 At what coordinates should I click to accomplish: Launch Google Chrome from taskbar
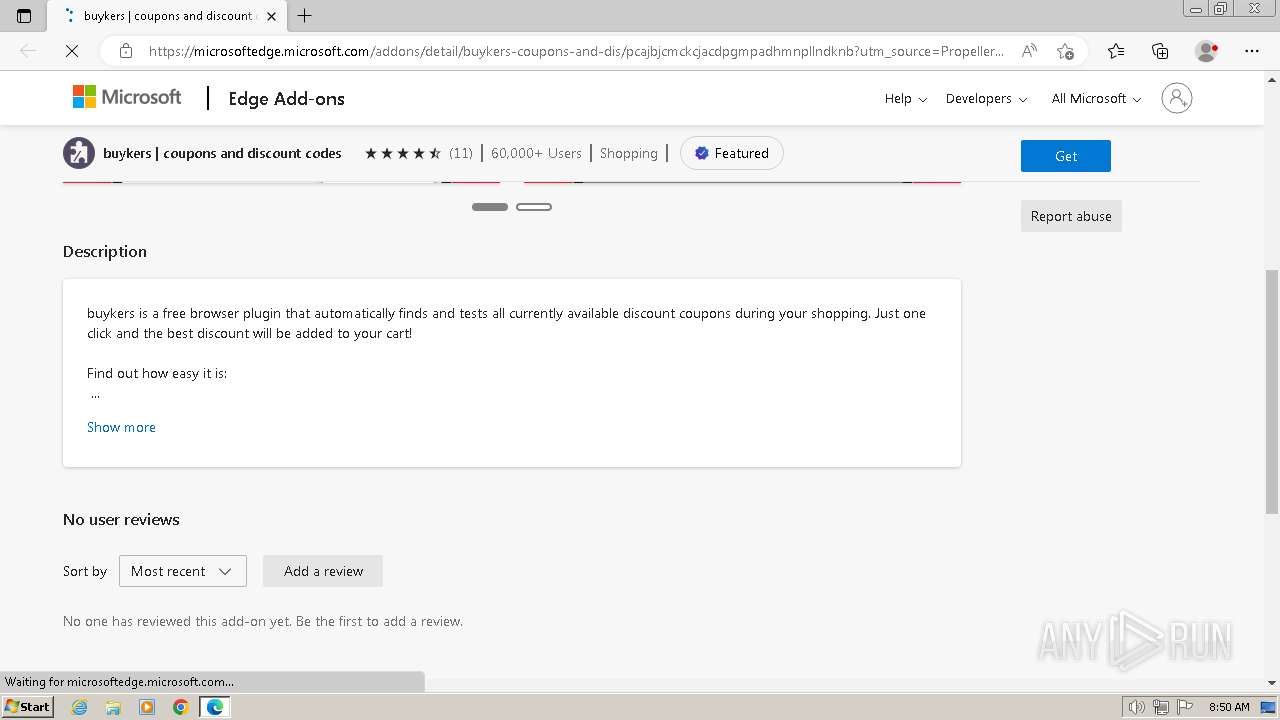click(x=181, y=707)
